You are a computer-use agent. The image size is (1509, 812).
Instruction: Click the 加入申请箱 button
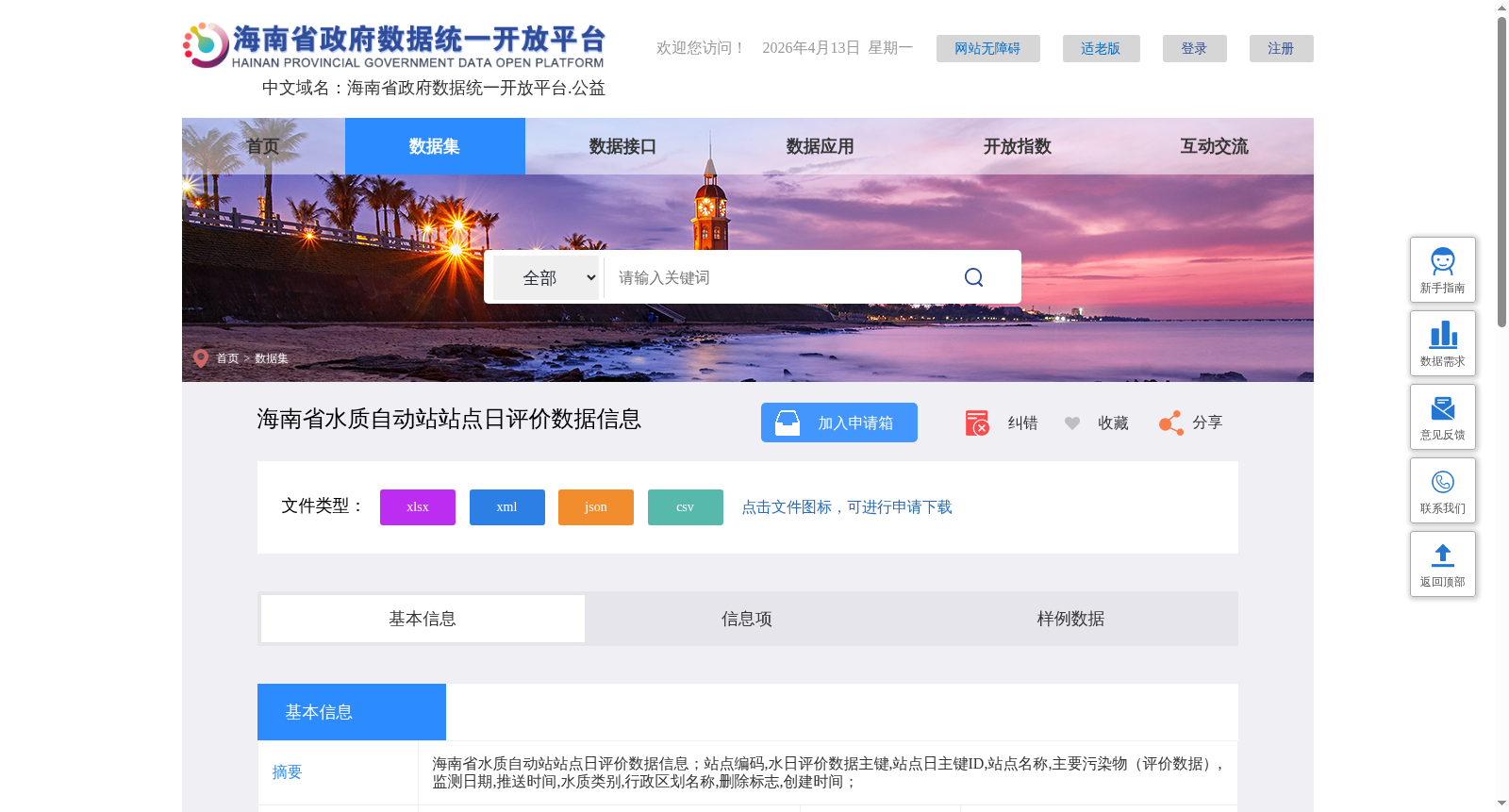tap(839, 423)
